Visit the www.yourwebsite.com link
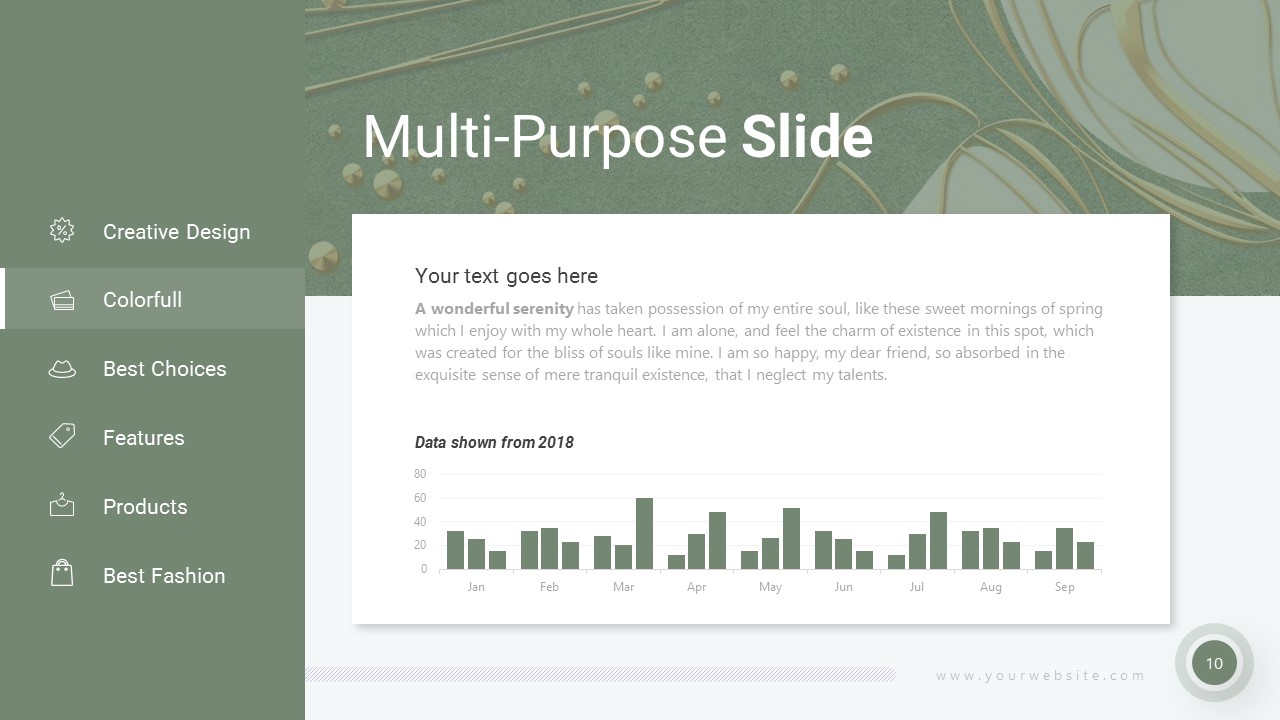Viewport: 1280px width, 720px height. point(1040,676)
